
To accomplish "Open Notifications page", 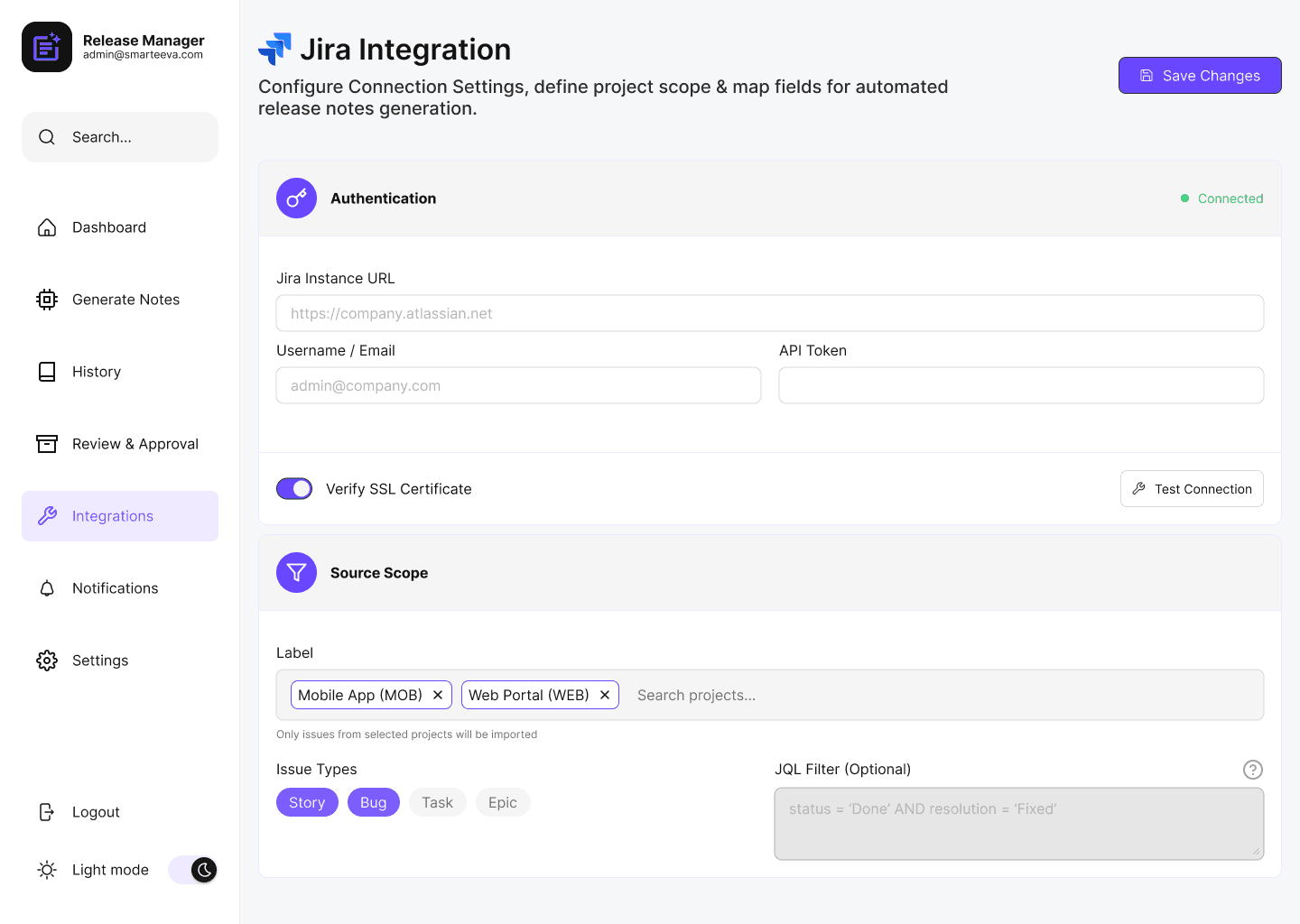I will [120, 588].
